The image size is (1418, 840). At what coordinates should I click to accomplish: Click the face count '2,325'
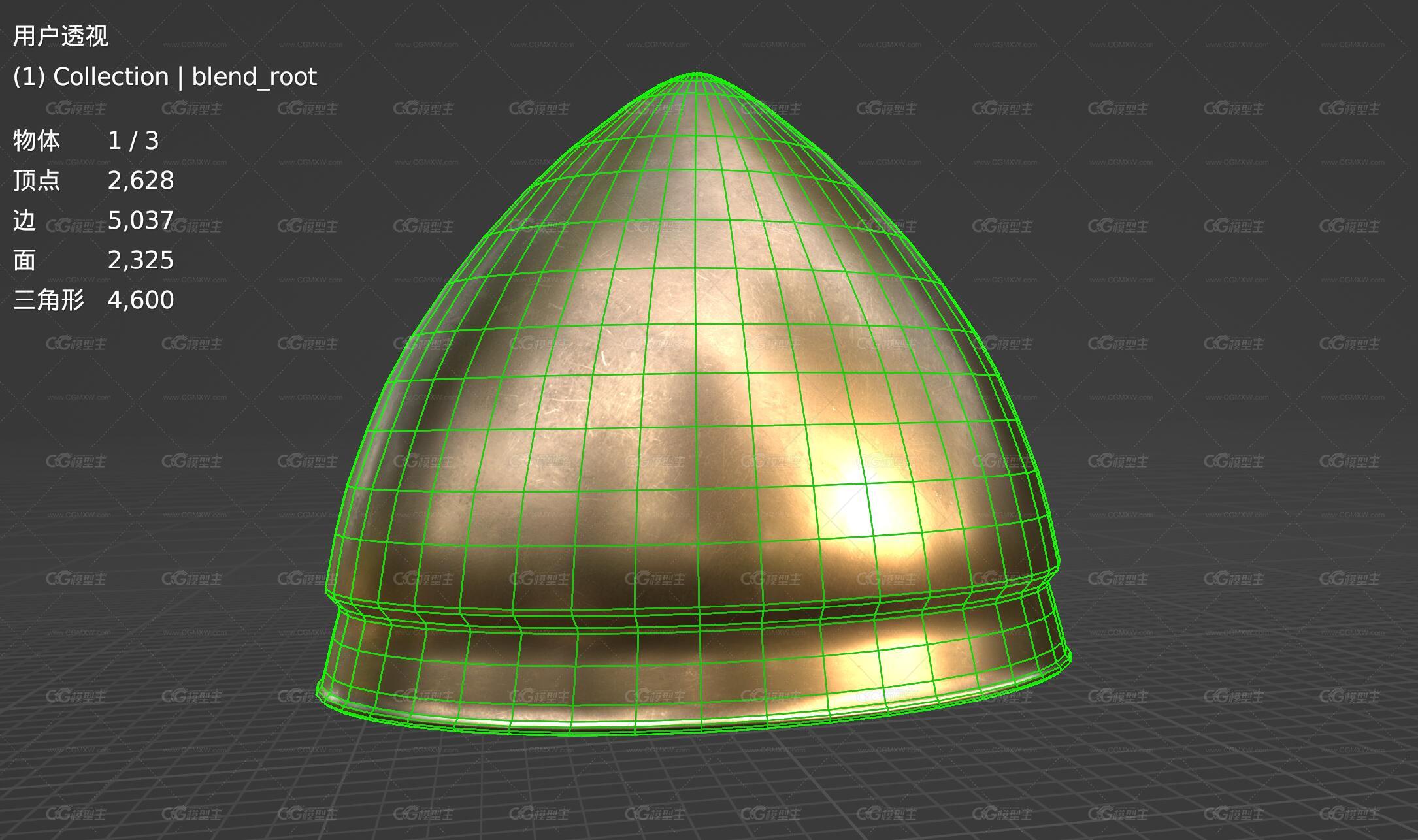tap(141, 261)
